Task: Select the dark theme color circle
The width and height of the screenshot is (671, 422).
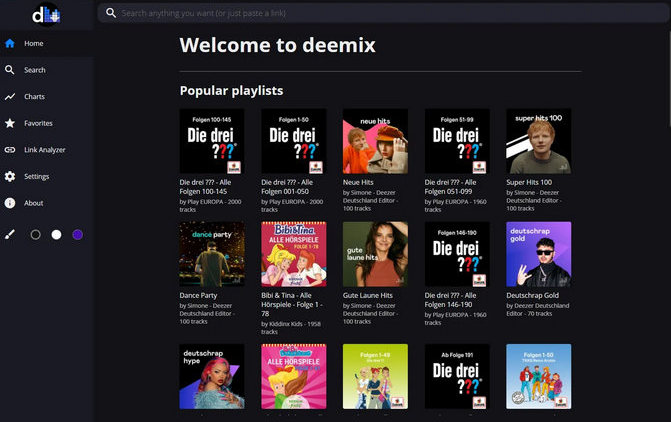Action: point(36,234)
